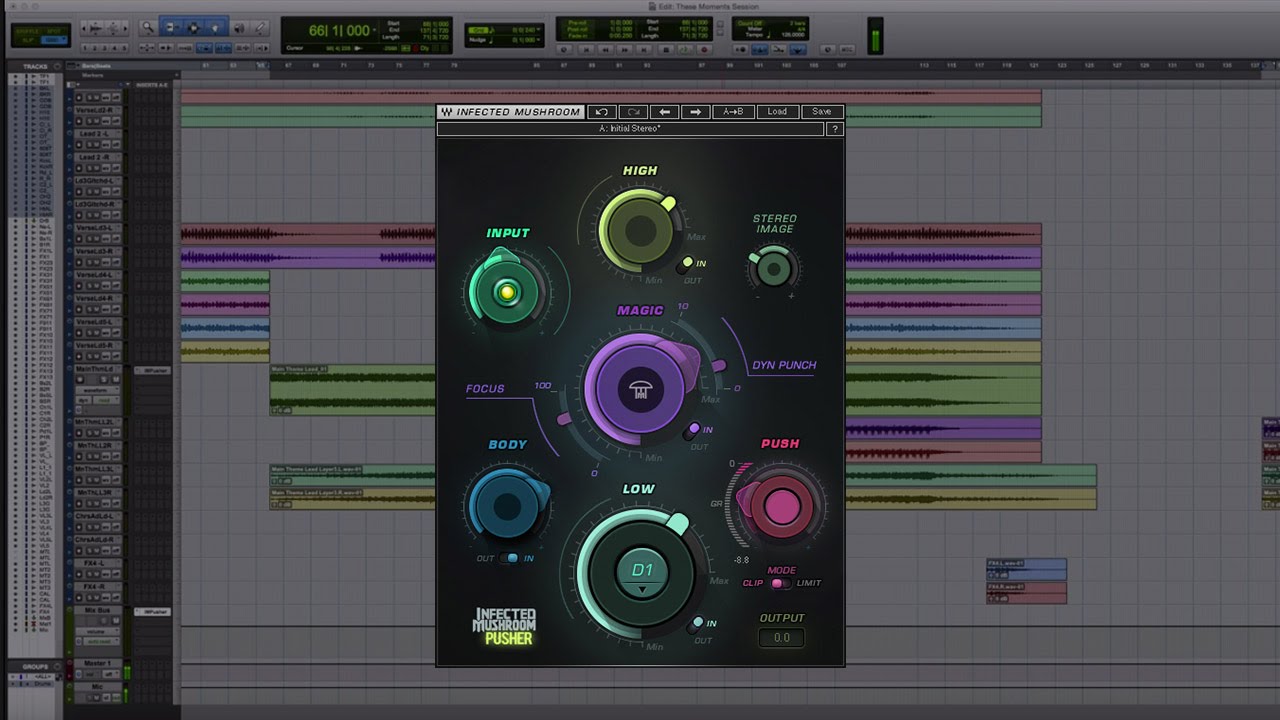Image resolution: width=1280 pixels, height=720 pixels.
Task: Select the VerseLd3-L track name
Action: pyautogui.click(x=94, y=227)
